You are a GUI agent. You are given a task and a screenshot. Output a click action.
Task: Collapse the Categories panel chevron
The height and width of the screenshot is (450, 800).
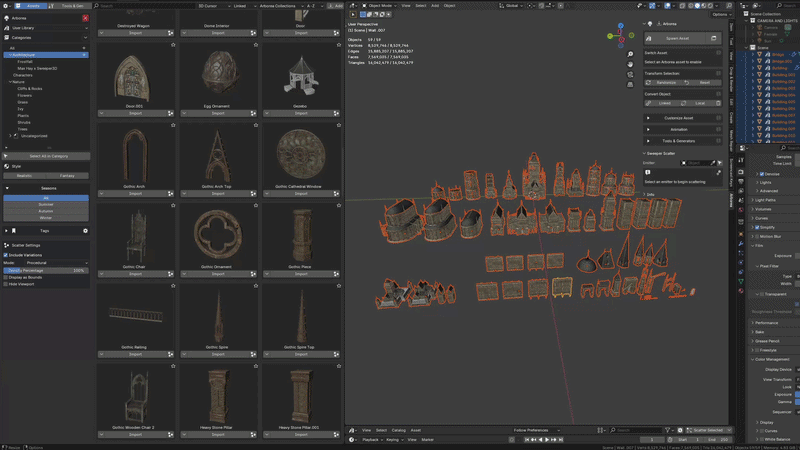pyautogui.click(x=85, y=38)
